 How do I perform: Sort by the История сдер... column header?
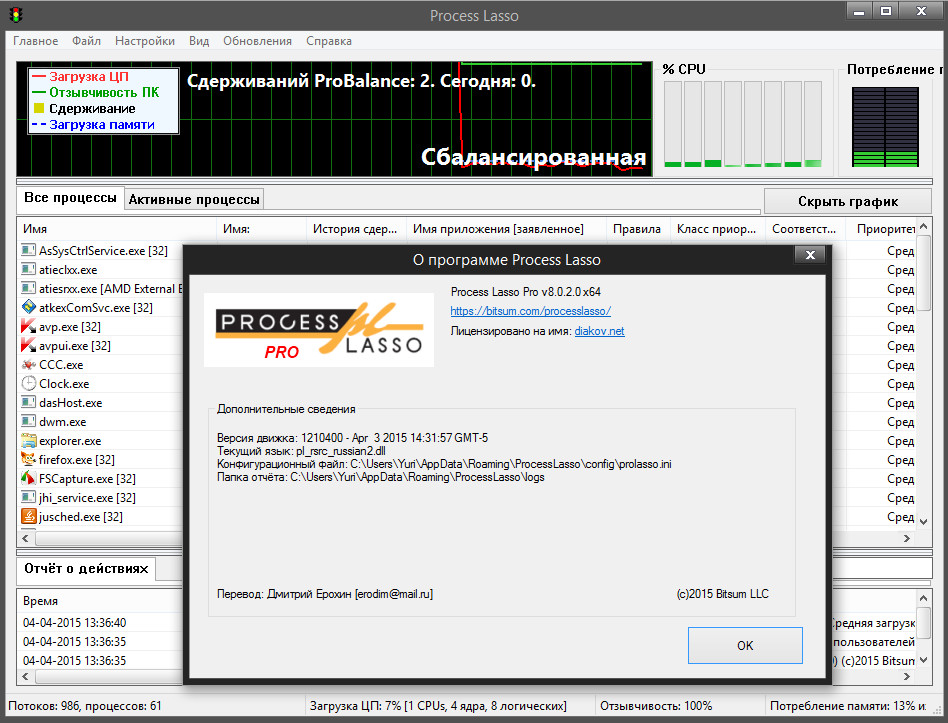[356, 229]
